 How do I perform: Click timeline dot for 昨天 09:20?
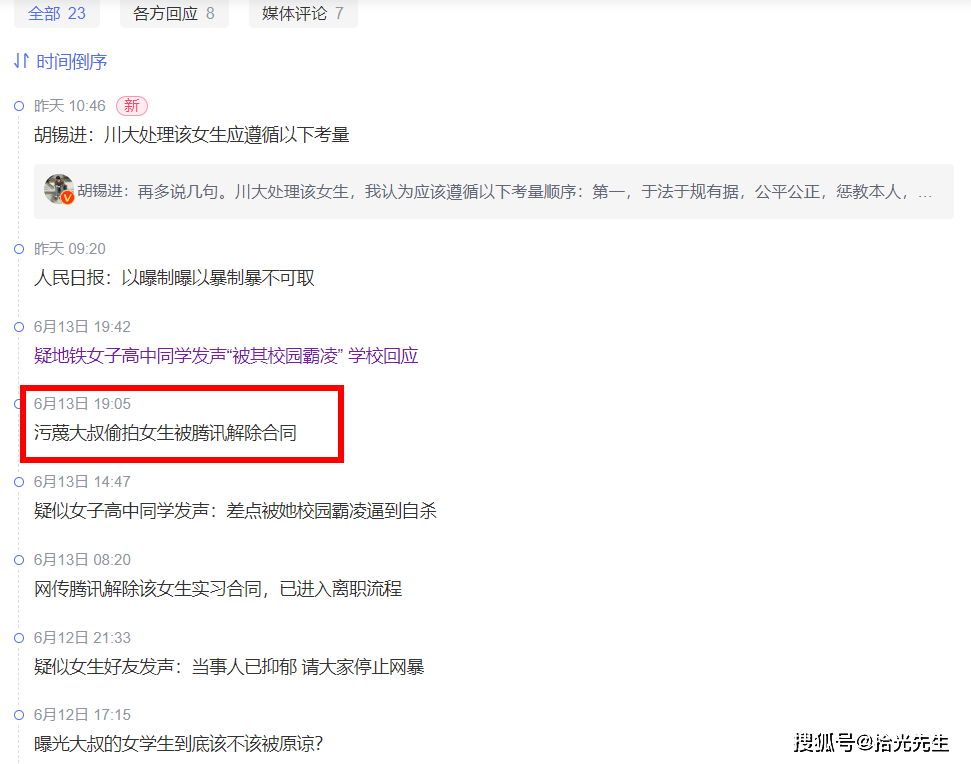coord(19,249)
